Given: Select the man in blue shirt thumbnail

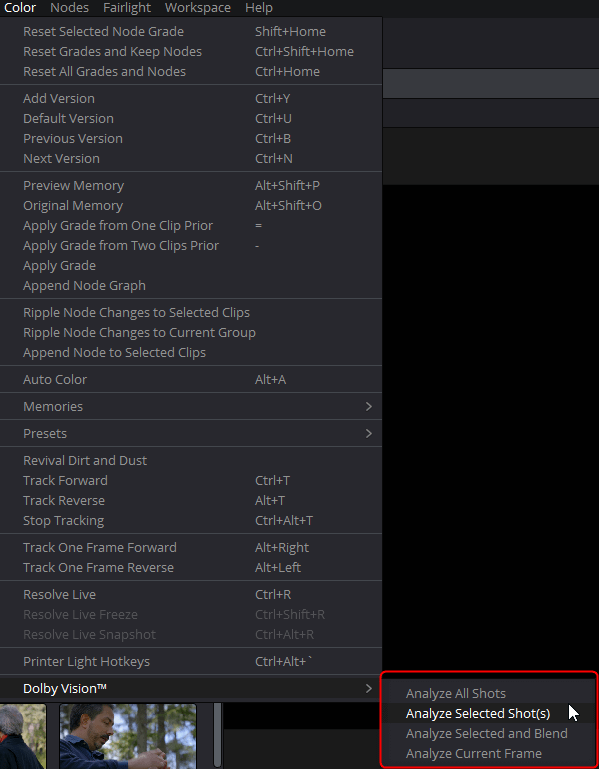Looking at the screenshot, I should point(128,736).
